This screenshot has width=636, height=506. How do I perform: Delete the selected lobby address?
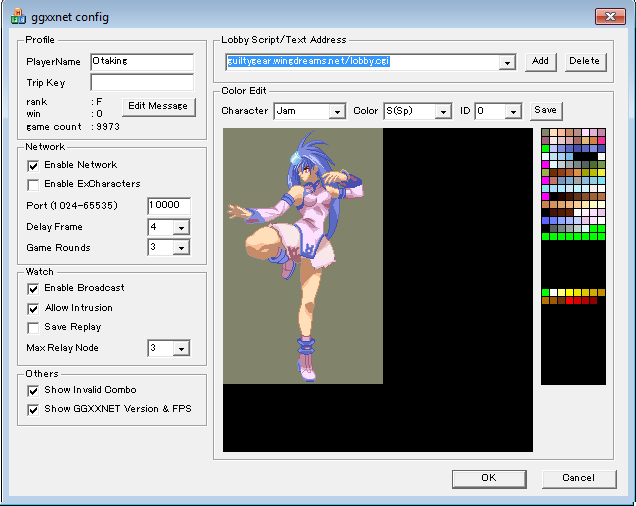[x=585, y=61]
